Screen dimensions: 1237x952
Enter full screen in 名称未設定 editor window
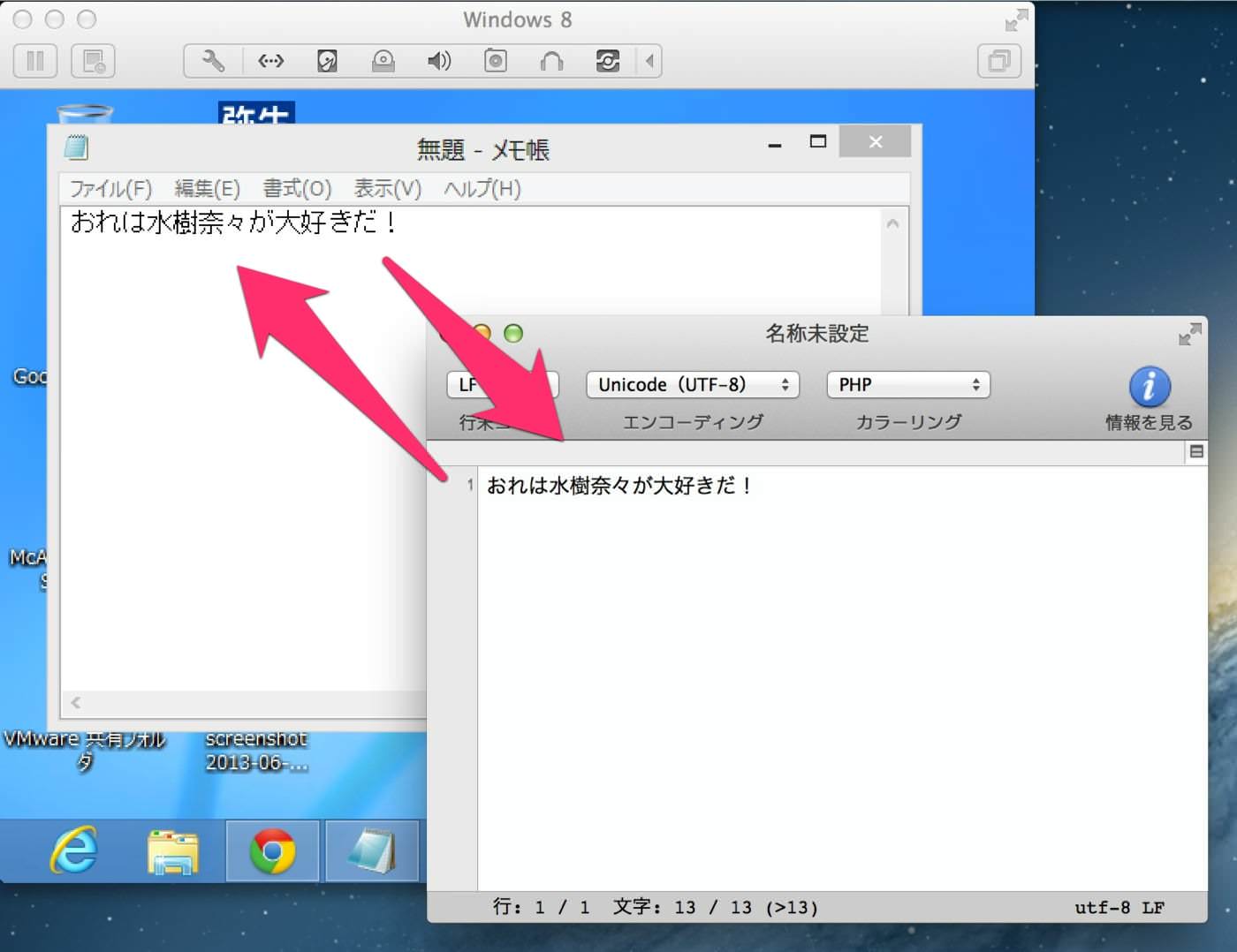coord(1190,334)
